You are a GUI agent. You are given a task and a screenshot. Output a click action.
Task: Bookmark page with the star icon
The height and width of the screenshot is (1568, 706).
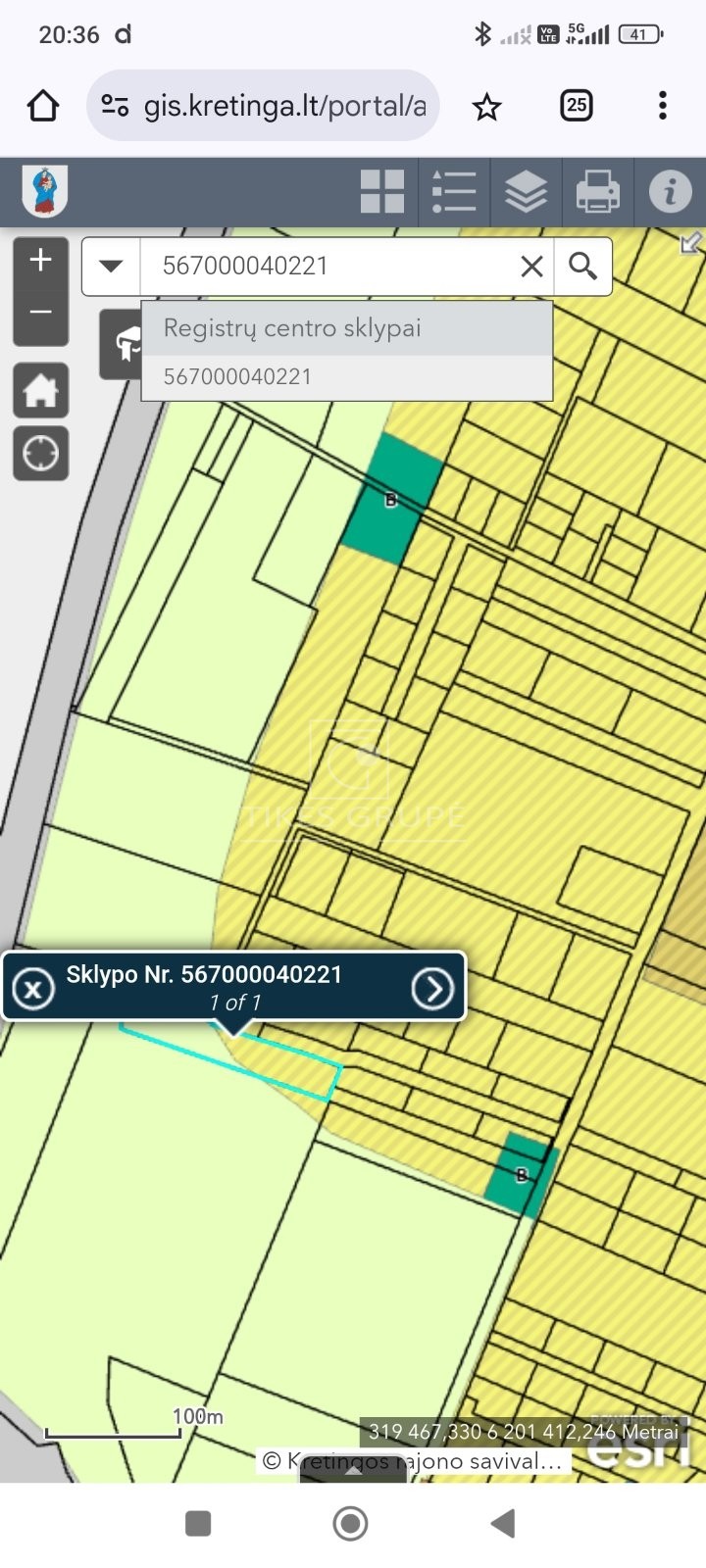coord(486,106)
